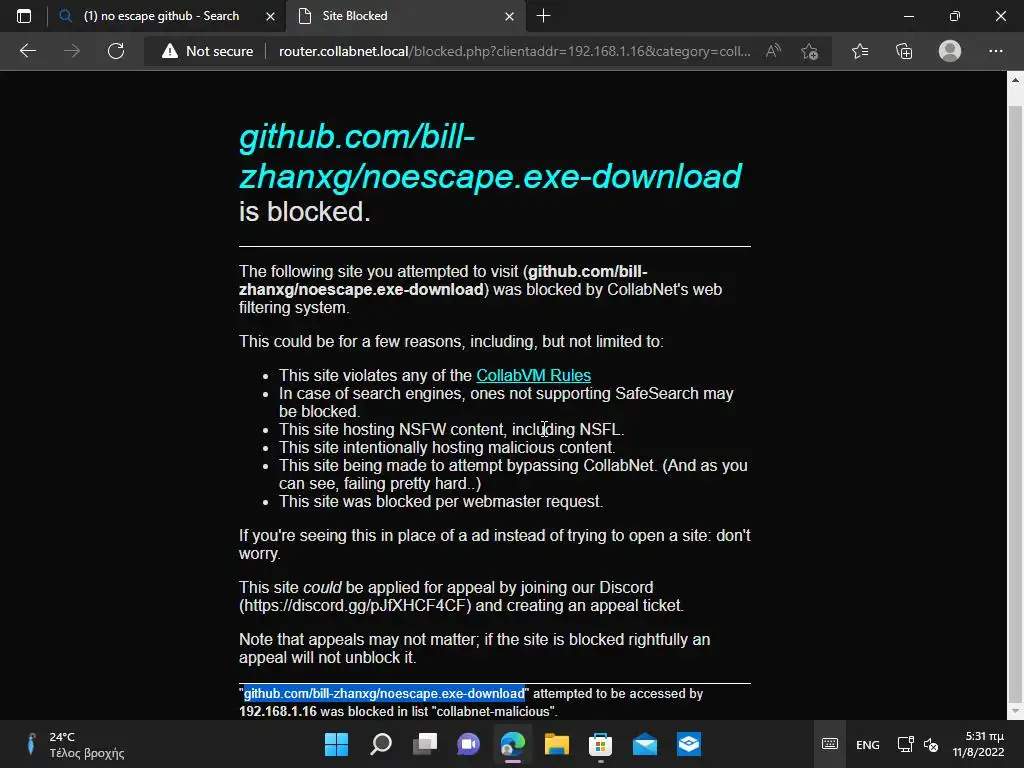1024x768 pixels.
Task: Switch the ENG input language
Action: tap(867, 745)
